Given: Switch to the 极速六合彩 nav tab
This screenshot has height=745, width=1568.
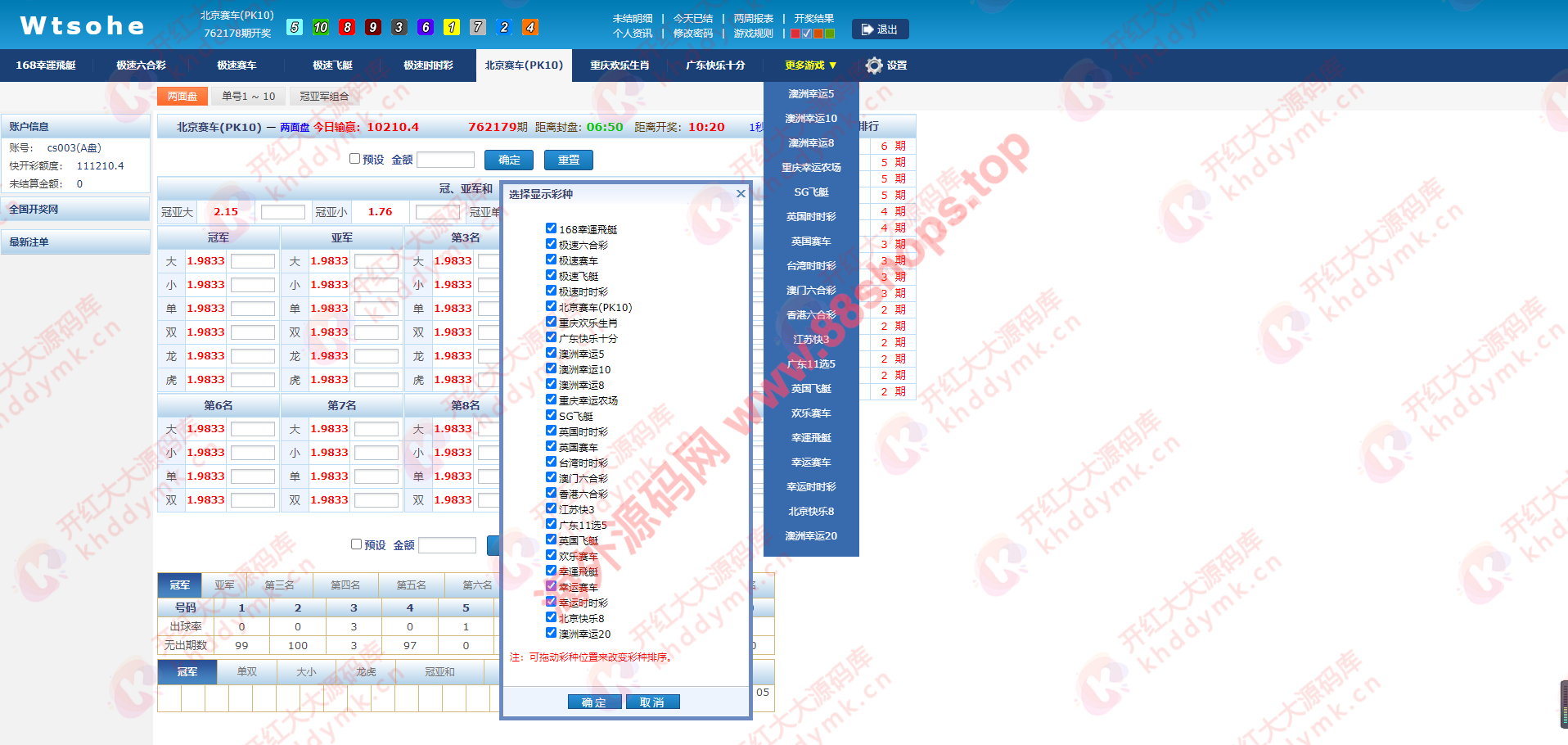Looking at the screenshot, I should [141, 65].
